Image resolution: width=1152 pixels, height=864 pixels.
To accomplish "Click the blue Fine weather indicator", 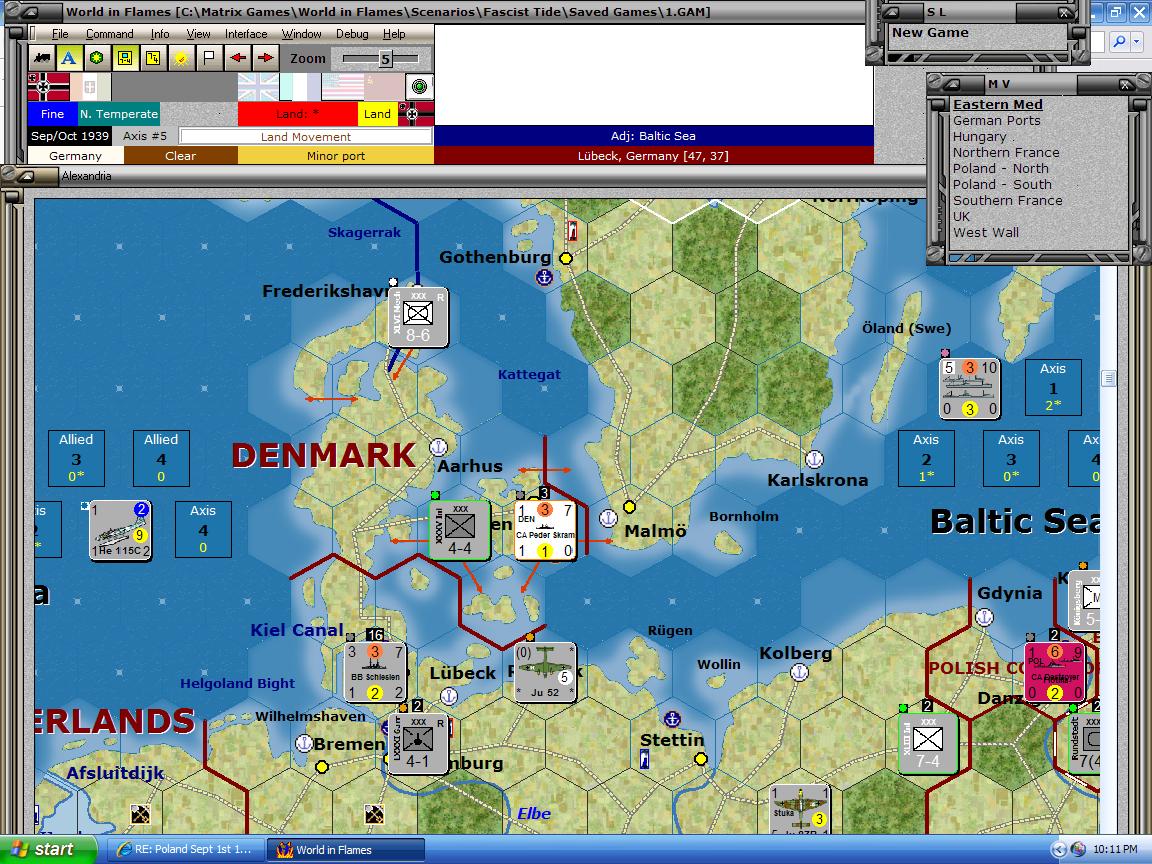I will pyautogui.click(x=52, y=114).
